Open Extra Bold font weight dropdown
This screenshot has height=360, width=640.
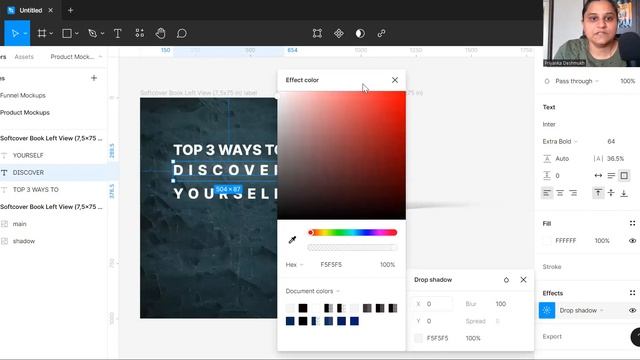(560, 142)
